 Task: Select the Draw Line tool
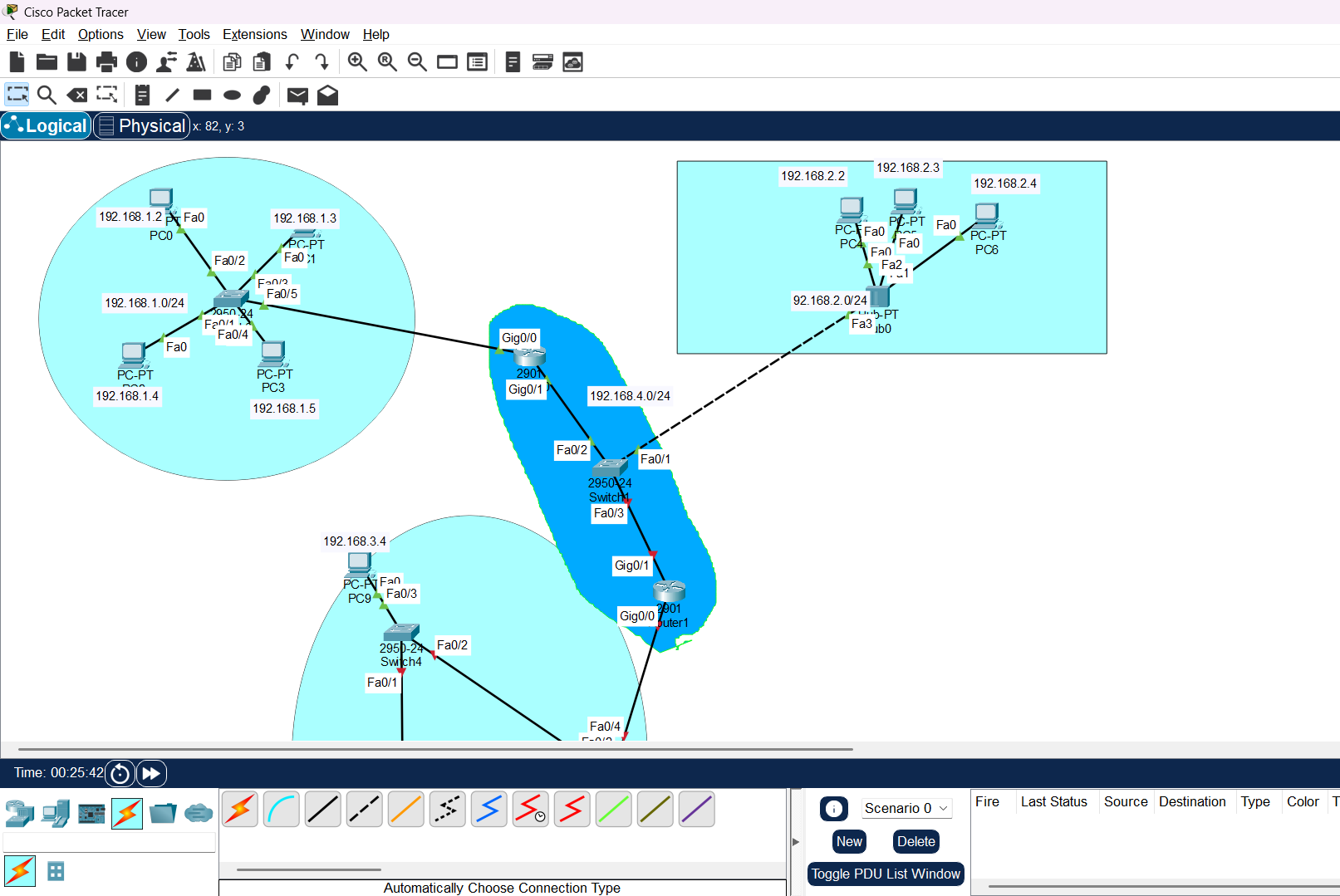[x=172, y=95]
